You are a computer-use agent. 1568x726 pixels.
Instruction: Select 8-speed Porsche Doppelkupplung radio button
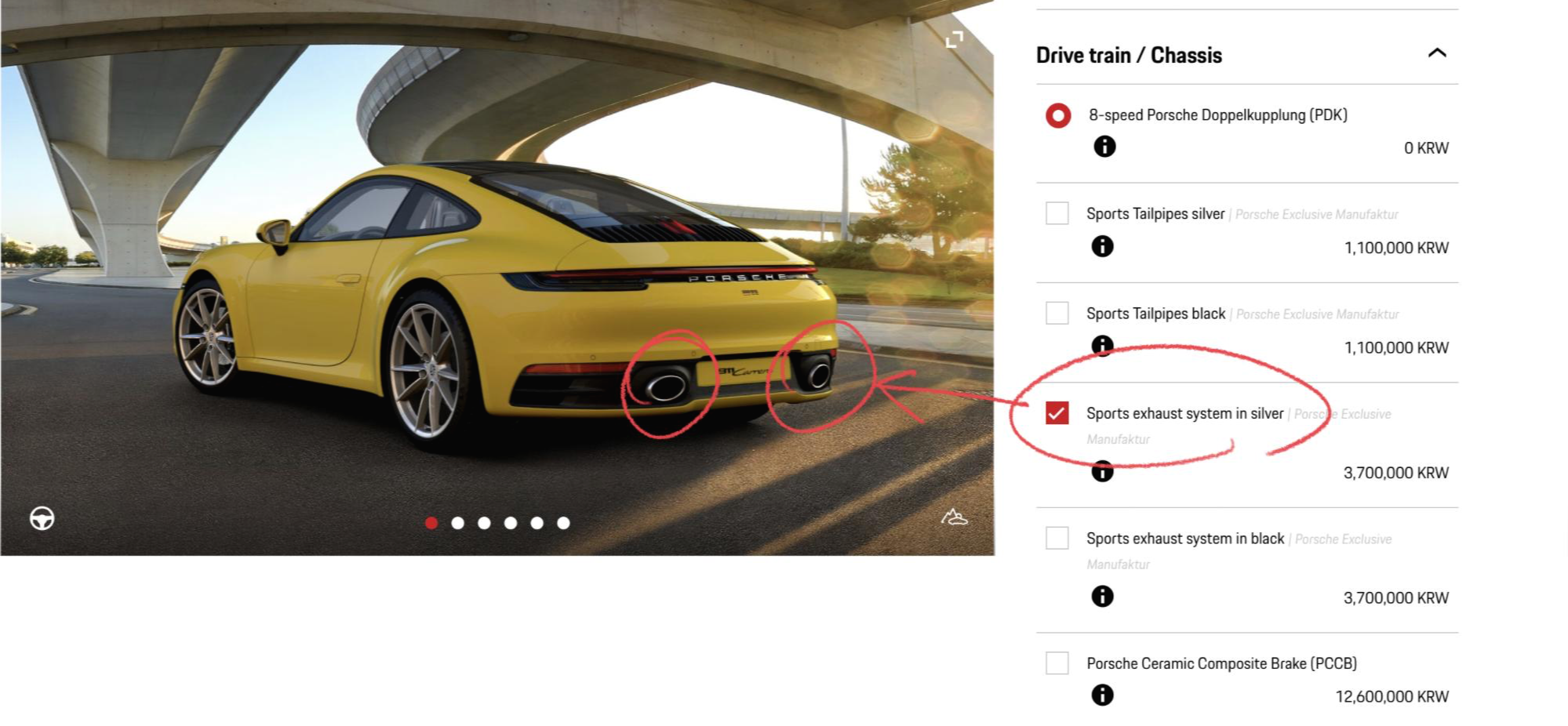[x=1058, y=115]
